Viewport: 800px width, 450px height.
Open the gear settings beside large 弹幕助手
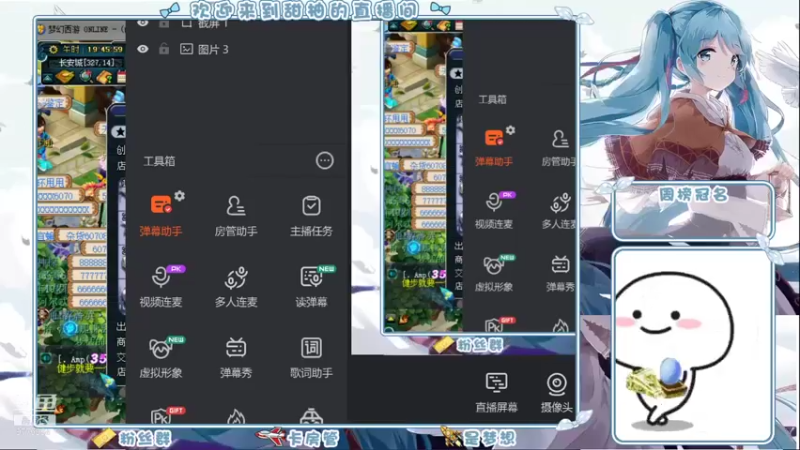[x=180, y=195]
